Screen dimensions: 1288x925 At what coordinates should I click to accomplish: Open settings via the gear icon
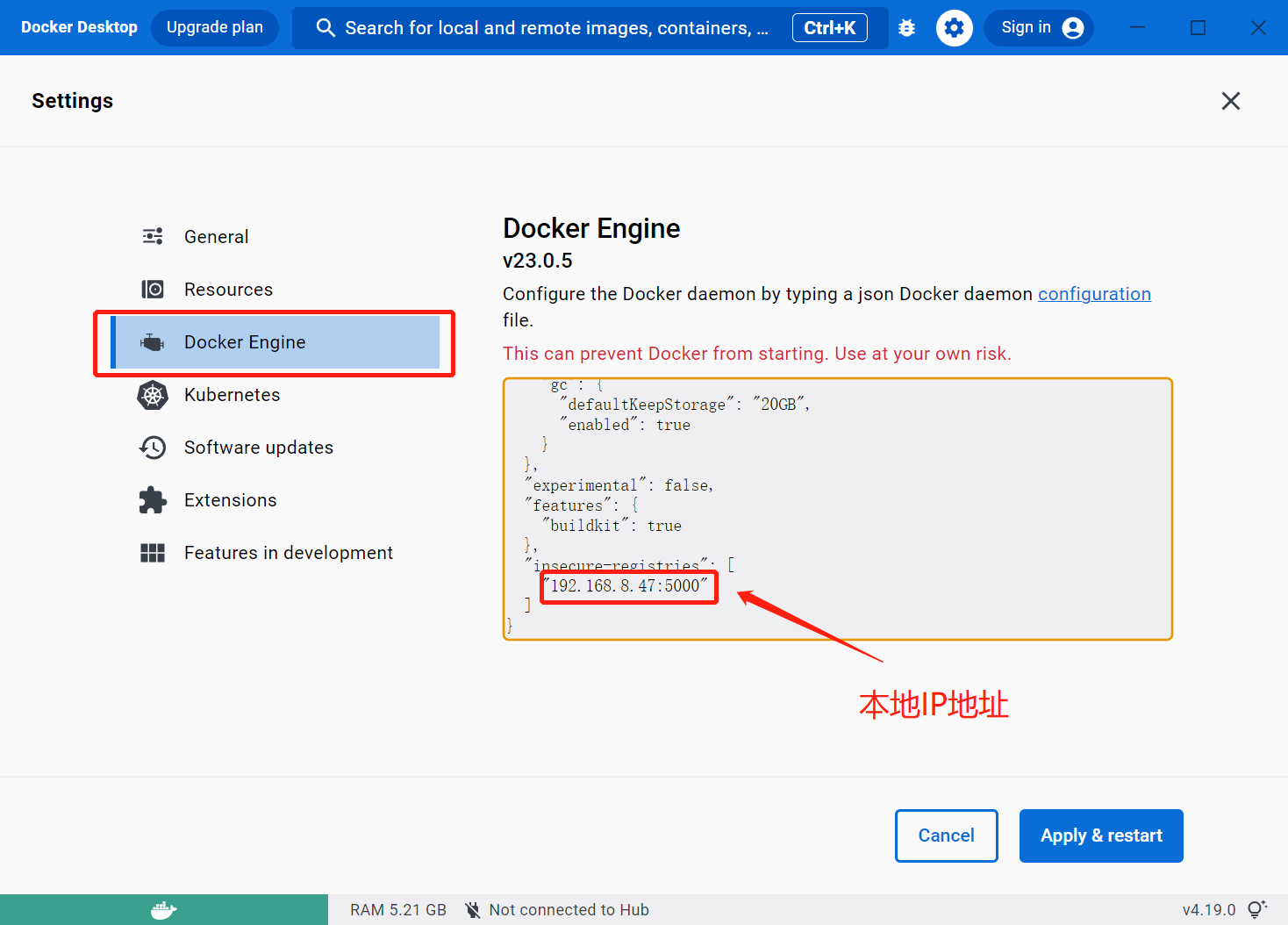pos(954,28)
